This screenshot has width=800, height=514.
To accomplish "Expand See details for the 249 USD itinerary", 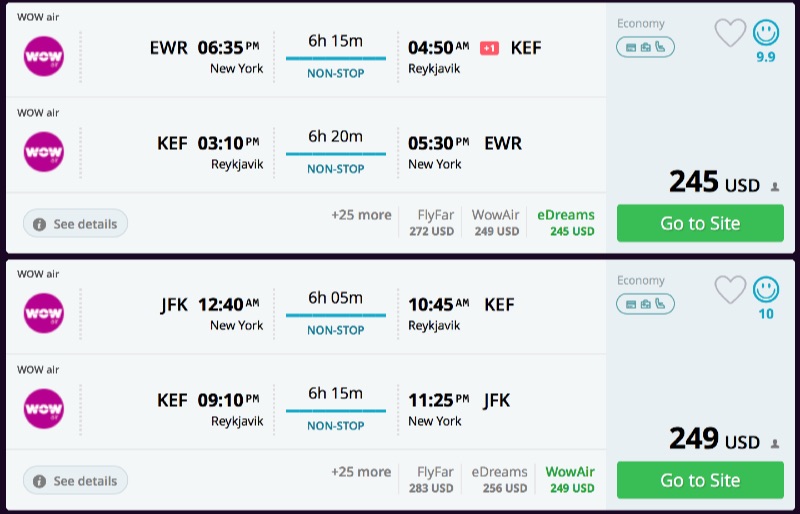I will pyautogui.click(x=75, y=481).
